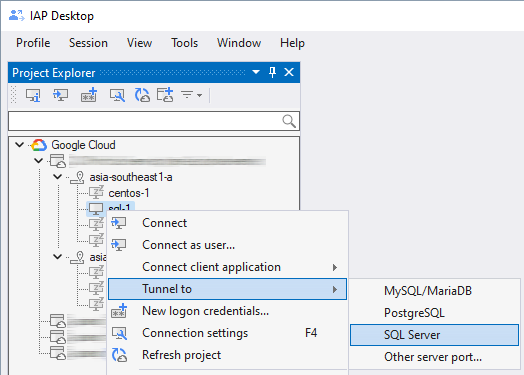Viewport: 524px width, 375px height.
Task: Click the connection settings toolbar icon
Action: (x=117, y=95)
